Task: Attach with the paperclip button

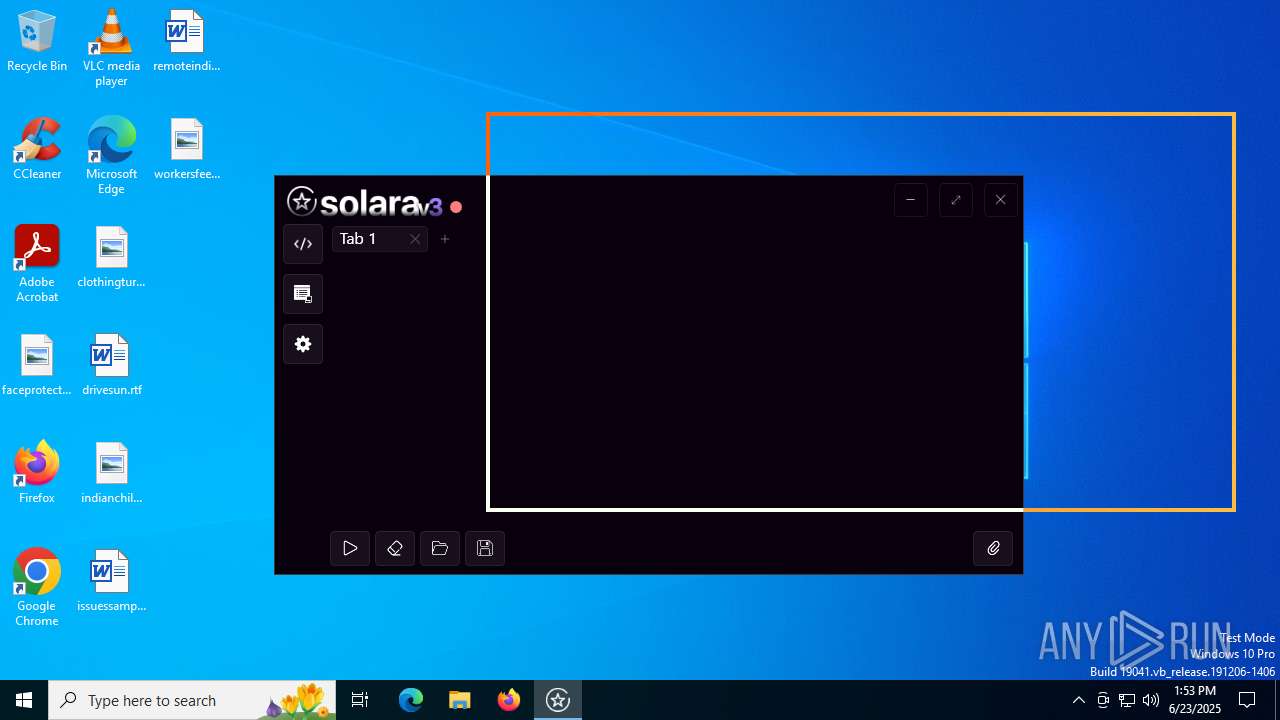Action: click(993, 548)
